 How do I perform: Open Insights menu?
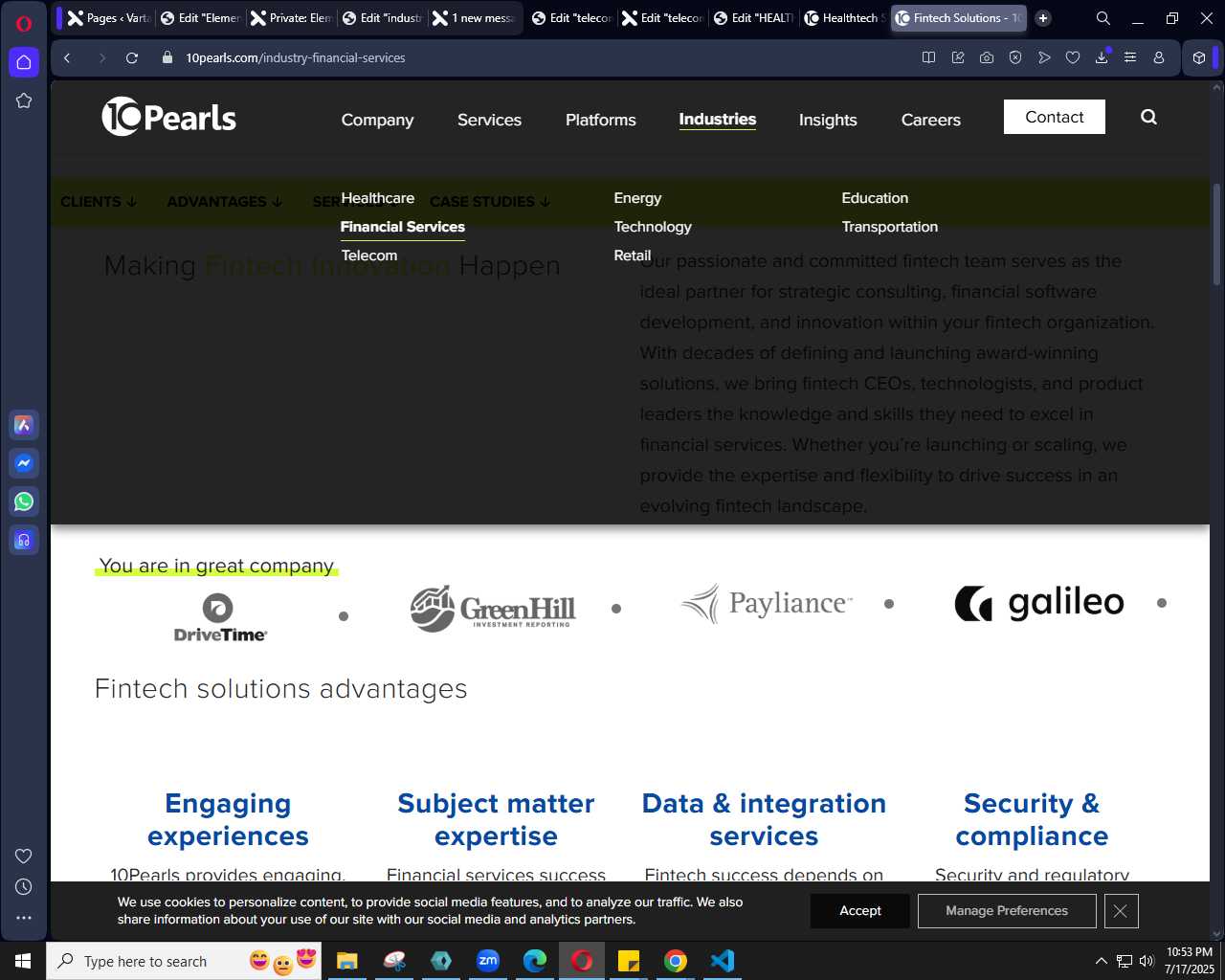tap(828, 120)
